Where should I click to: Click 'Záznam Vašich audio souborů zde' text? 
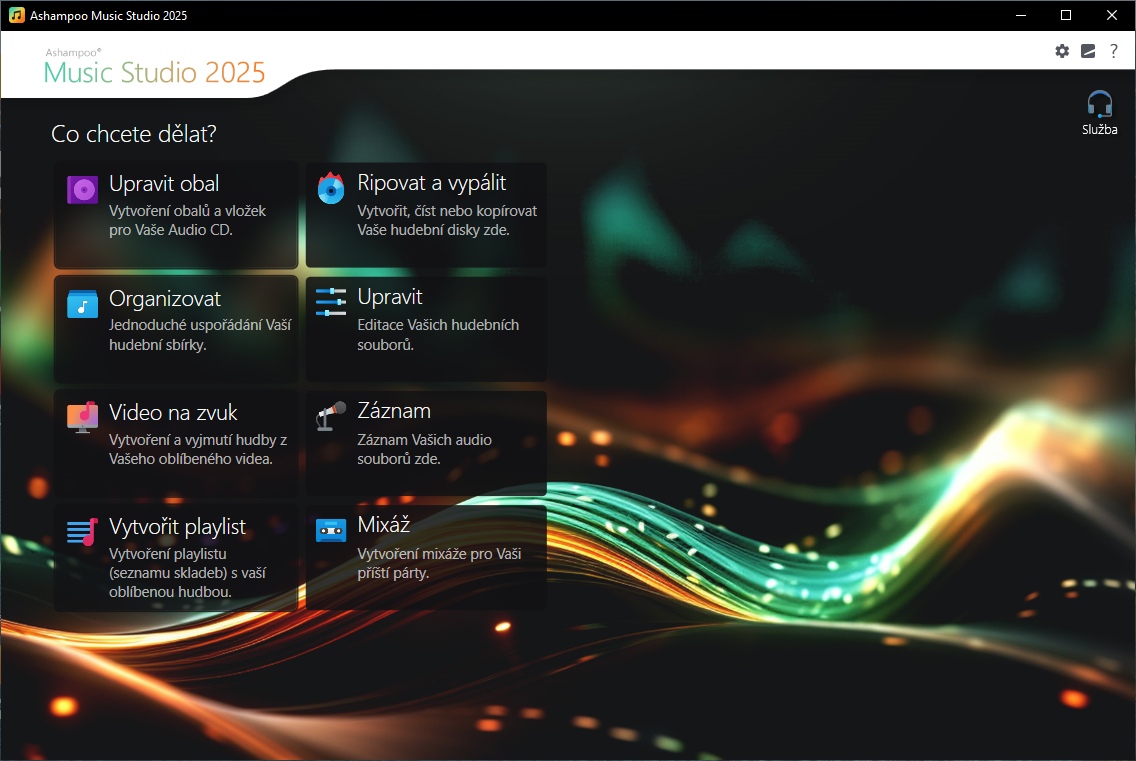tap(425, 449)
